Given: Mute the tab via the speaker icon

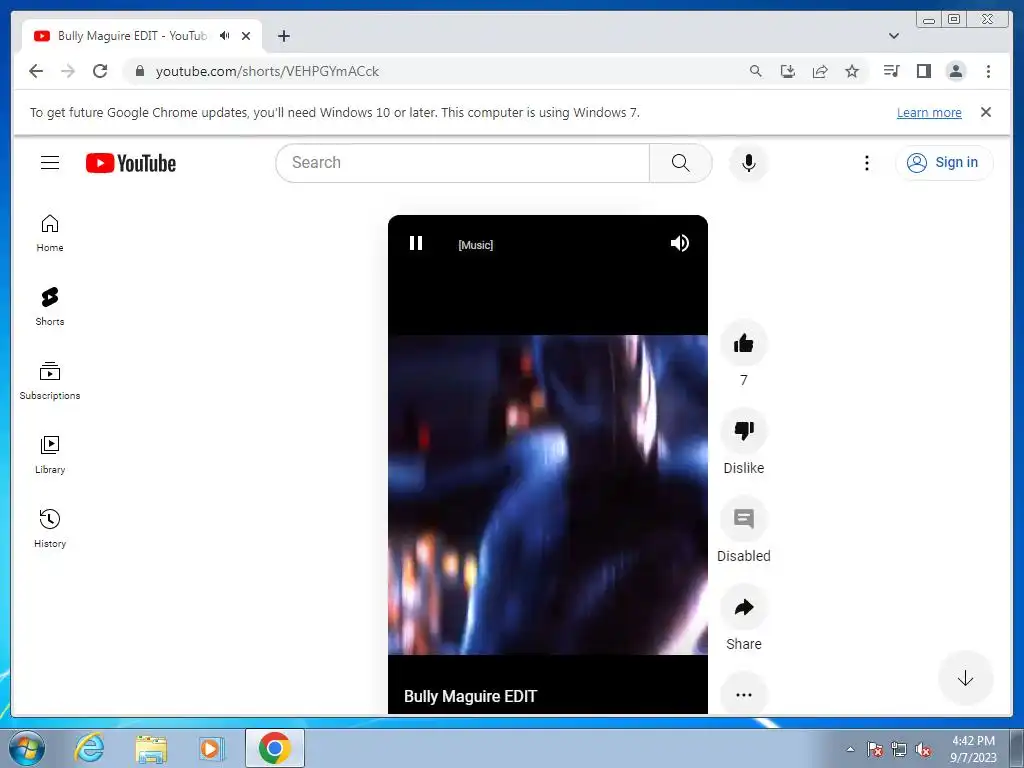Looking at the screenshot, I should (x=225, y=36).
